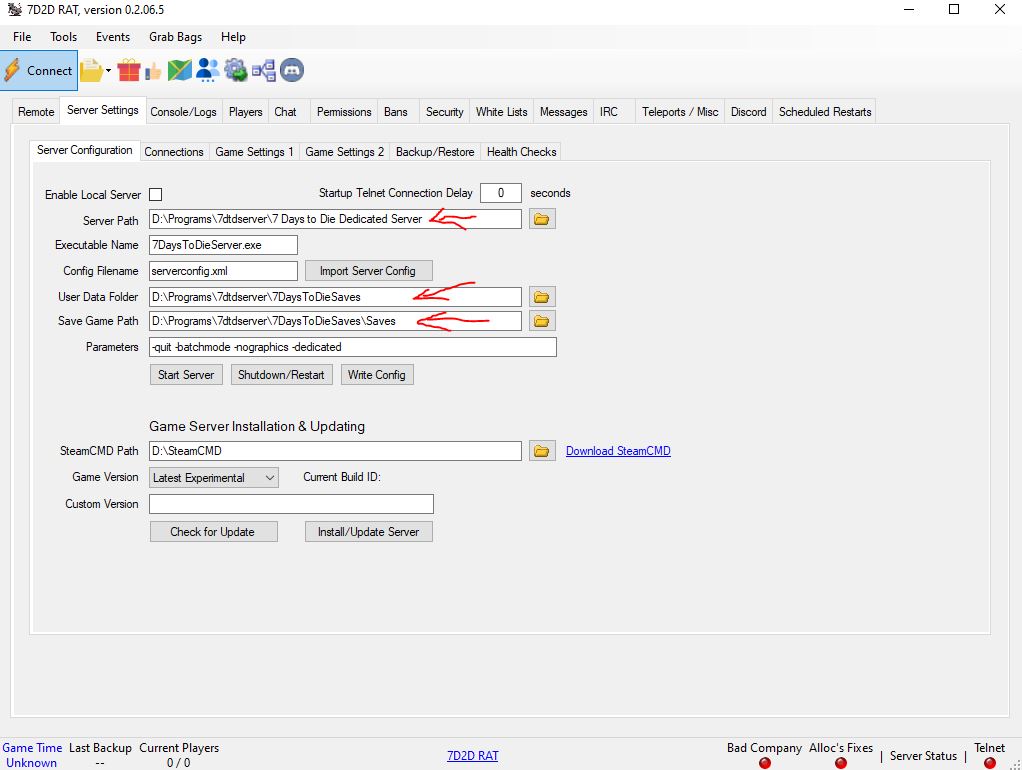Open the Game Settings 1 sub-tab
The image size is (1022, 770).
[x=254, y=152]
